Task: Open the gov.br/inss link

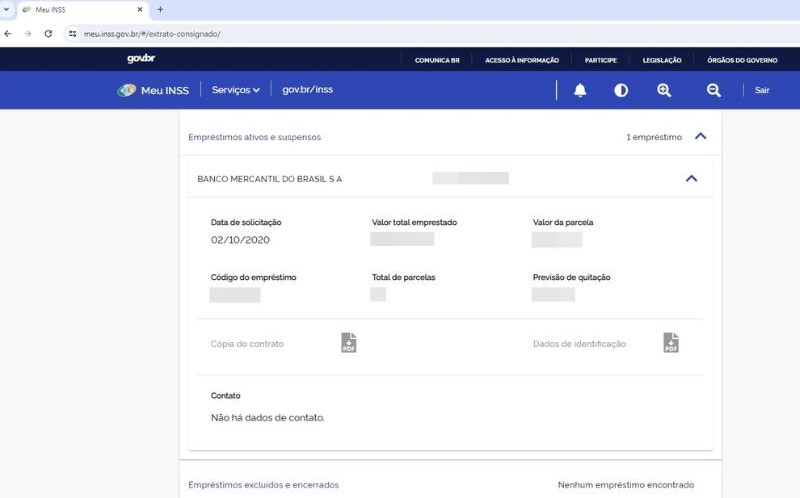Action: (x=308, y=90)
